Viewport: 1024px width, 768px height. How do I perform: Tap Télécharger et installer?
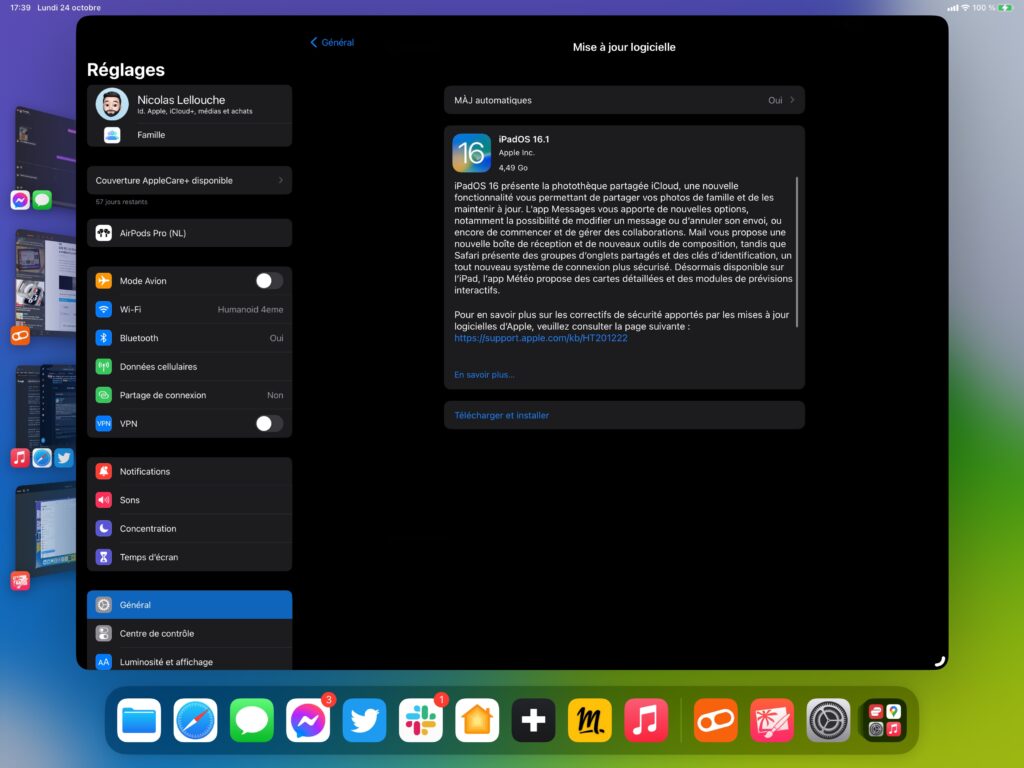(502, 415)
